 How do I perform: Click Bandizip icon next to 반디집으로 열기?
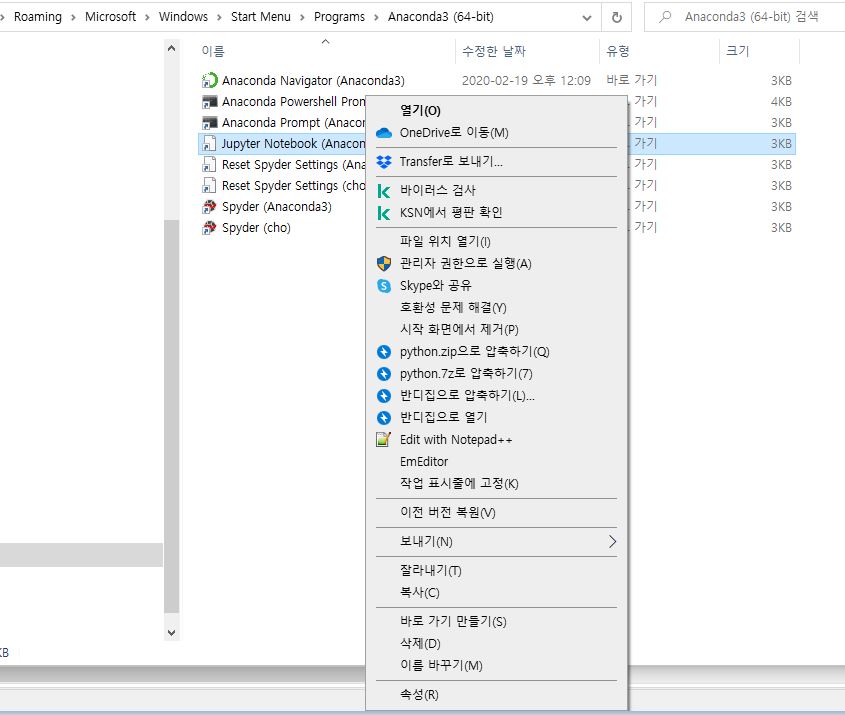point(384,418)
